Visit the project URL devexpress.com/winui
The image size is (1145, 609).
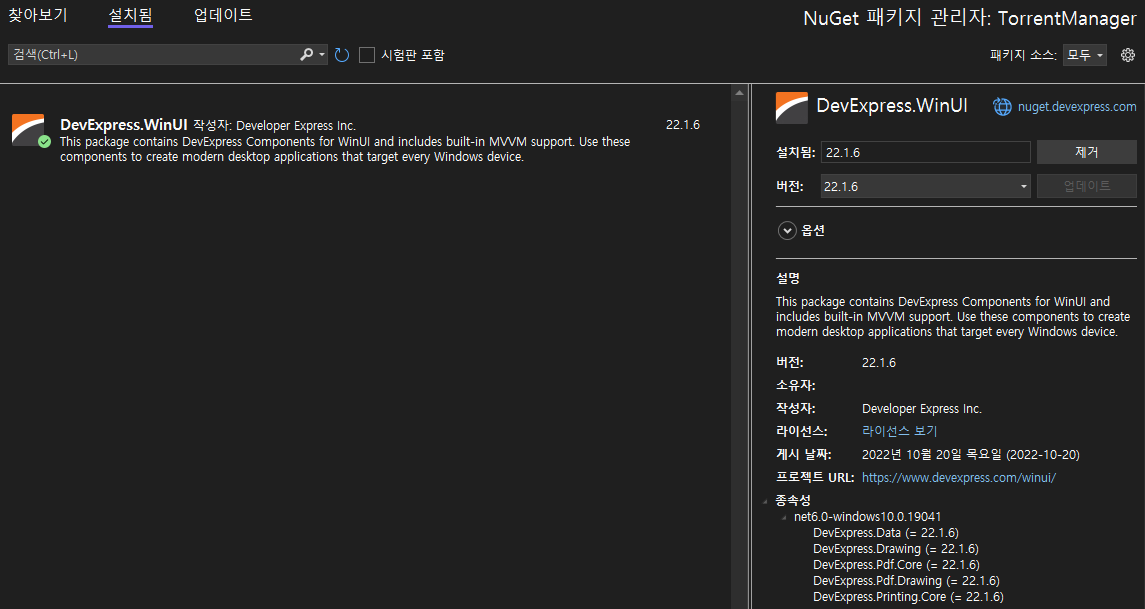(958, 477)
